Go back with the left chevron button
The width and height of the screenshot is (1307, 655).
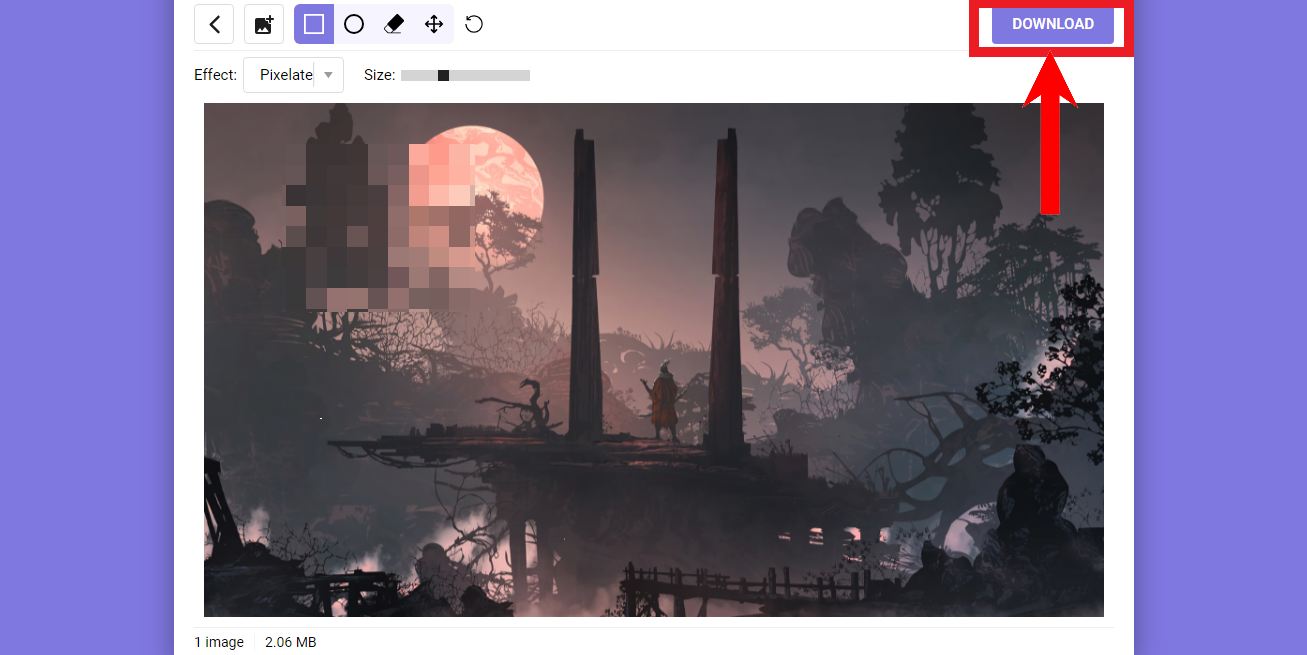click(214, 24)
